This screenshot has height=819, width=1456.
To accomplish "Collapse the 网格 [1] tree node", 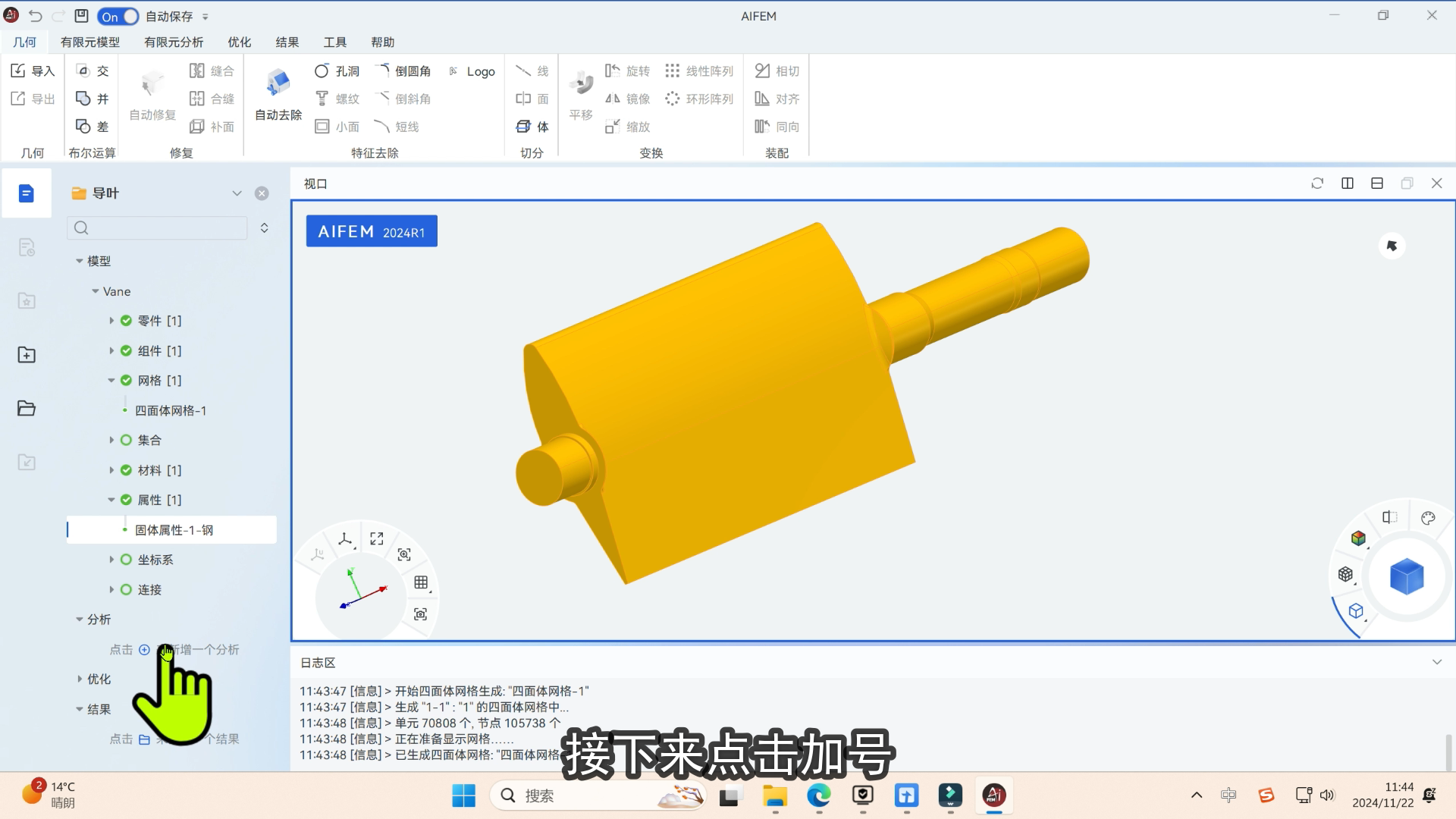I will tap(111, 381).
